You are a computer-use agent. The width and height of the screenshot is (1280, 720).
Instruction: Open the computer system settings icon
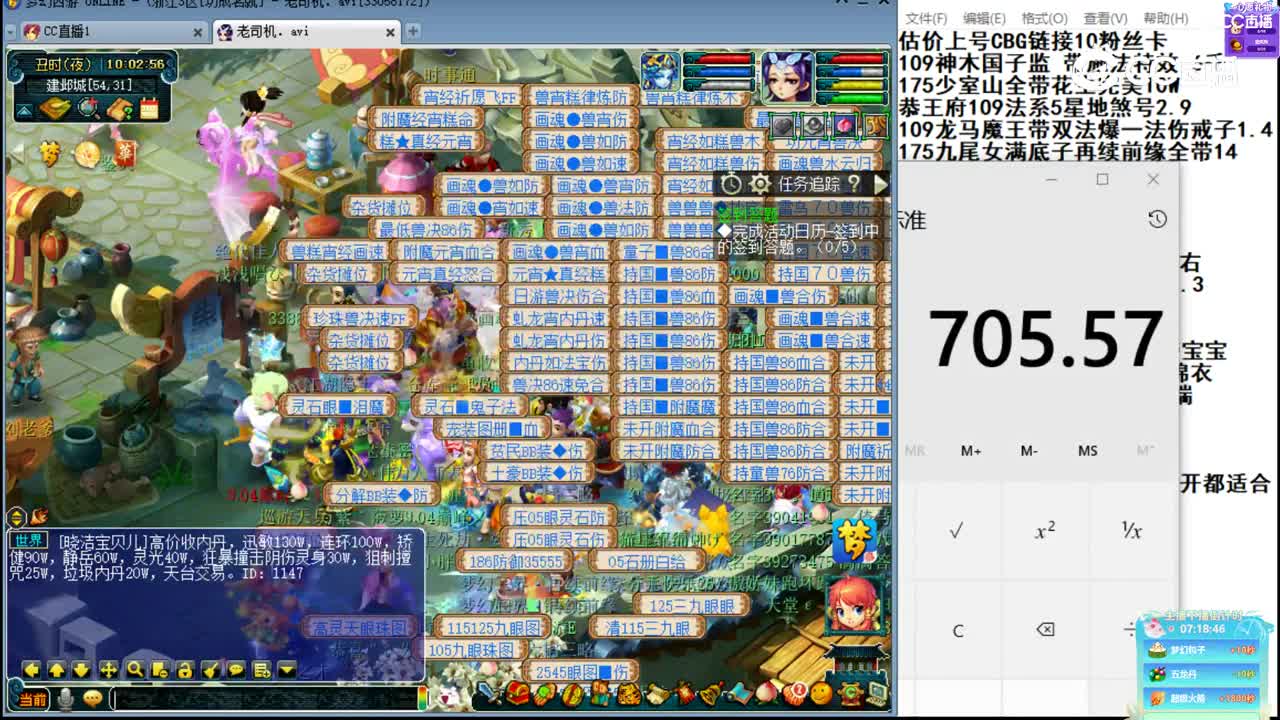point(877,693)
